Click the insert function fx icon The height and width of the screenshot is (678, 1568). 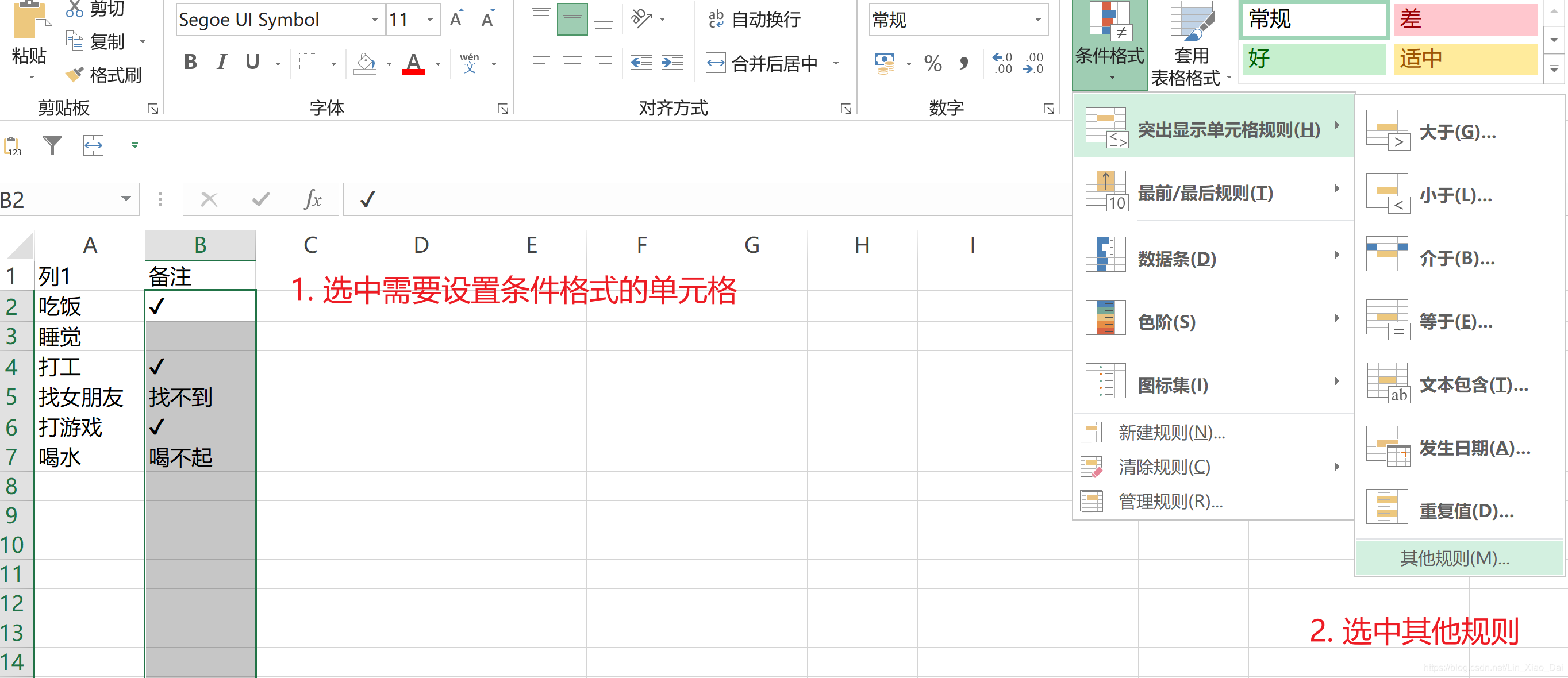(x=312, y=199)
